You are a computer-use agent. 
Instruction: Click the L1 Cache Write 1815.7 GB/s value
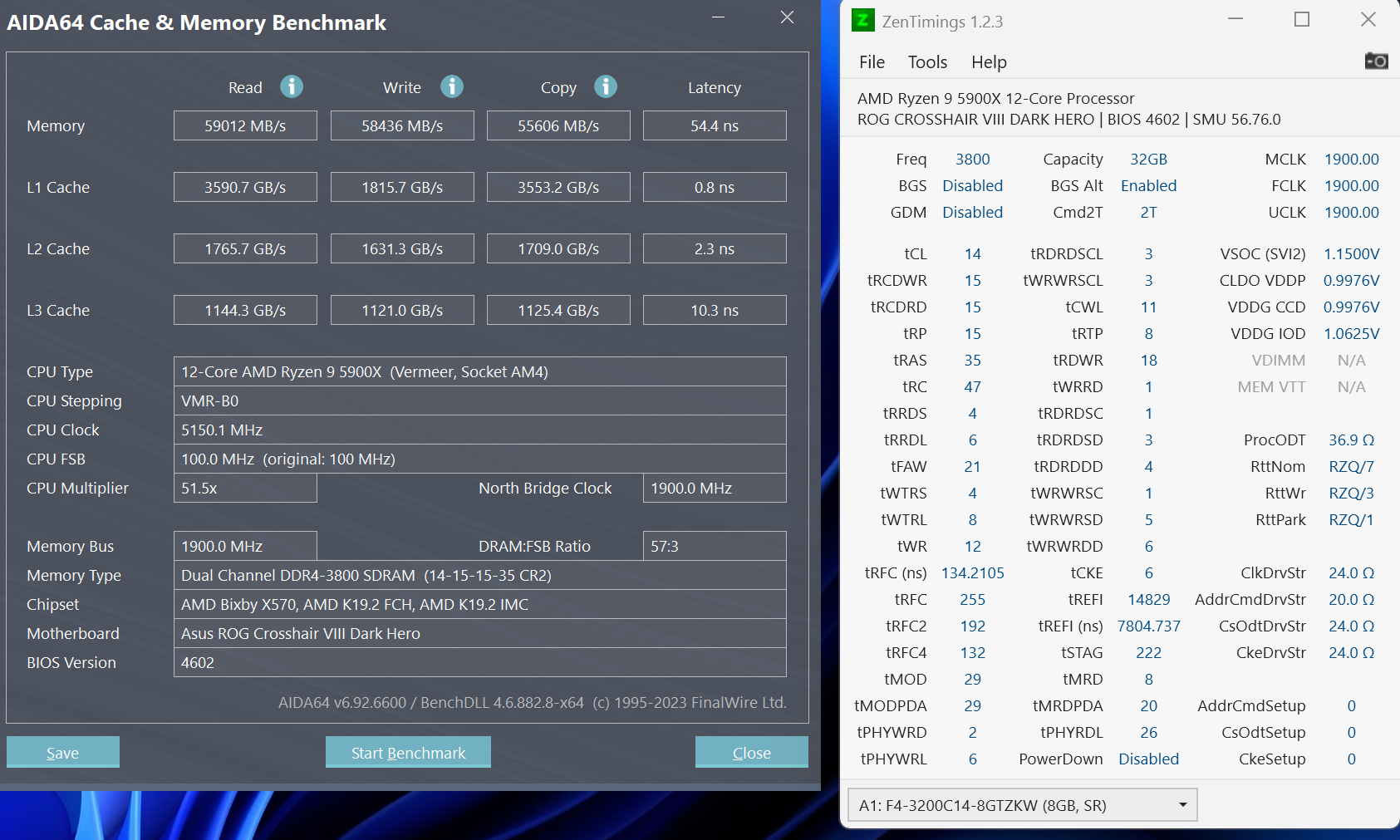(402, 187)
